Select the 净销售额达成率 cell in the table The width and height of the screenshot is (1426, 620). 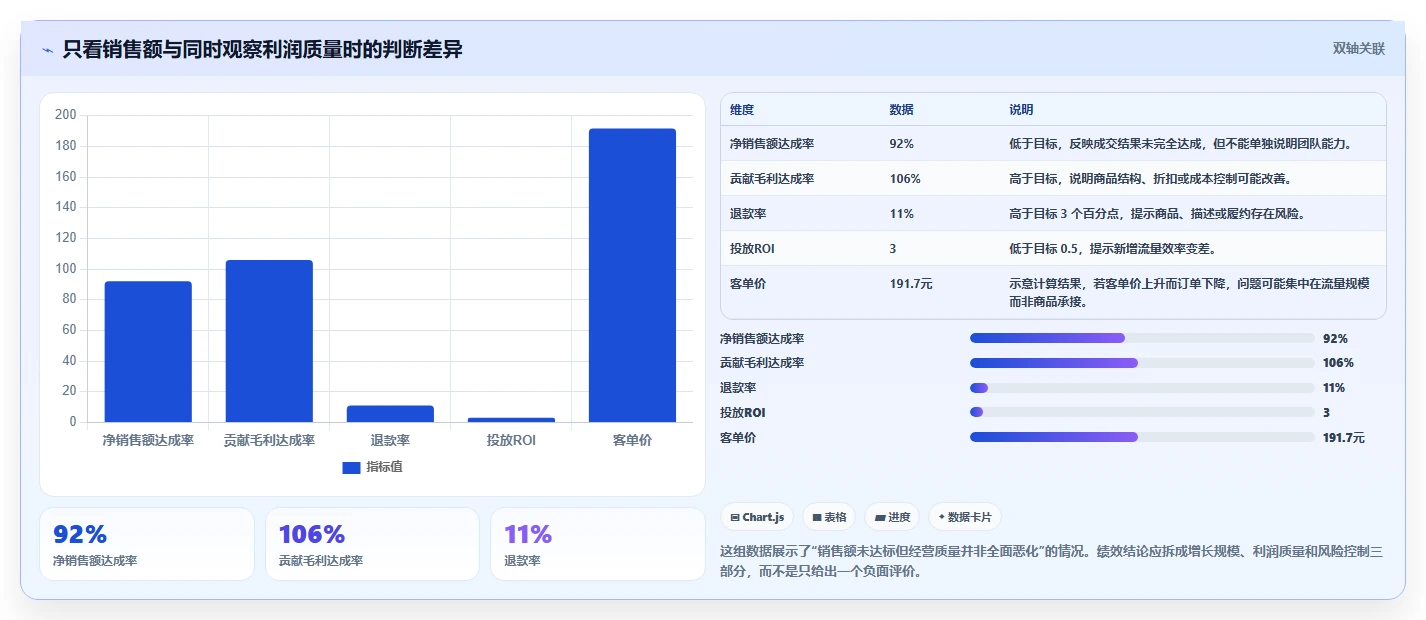[x=772, y=144]
